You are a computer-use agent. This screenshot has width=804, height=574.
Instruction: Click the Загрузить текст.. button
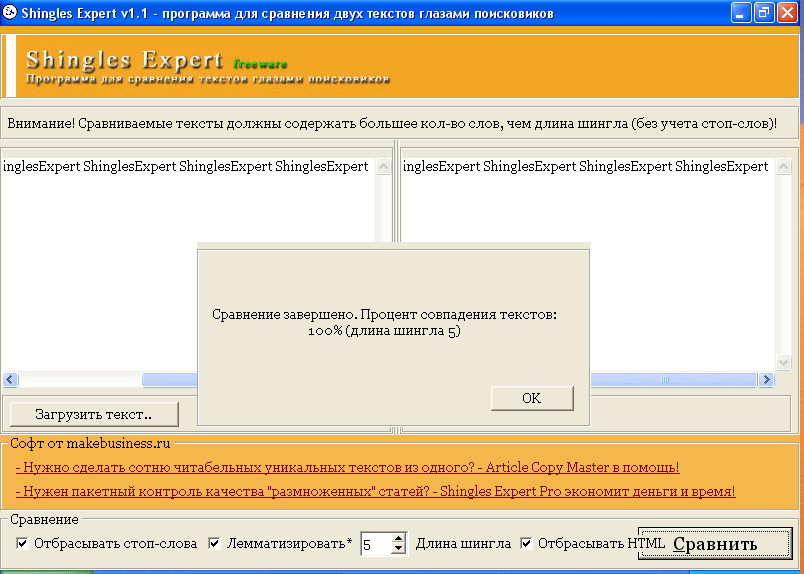94,414
